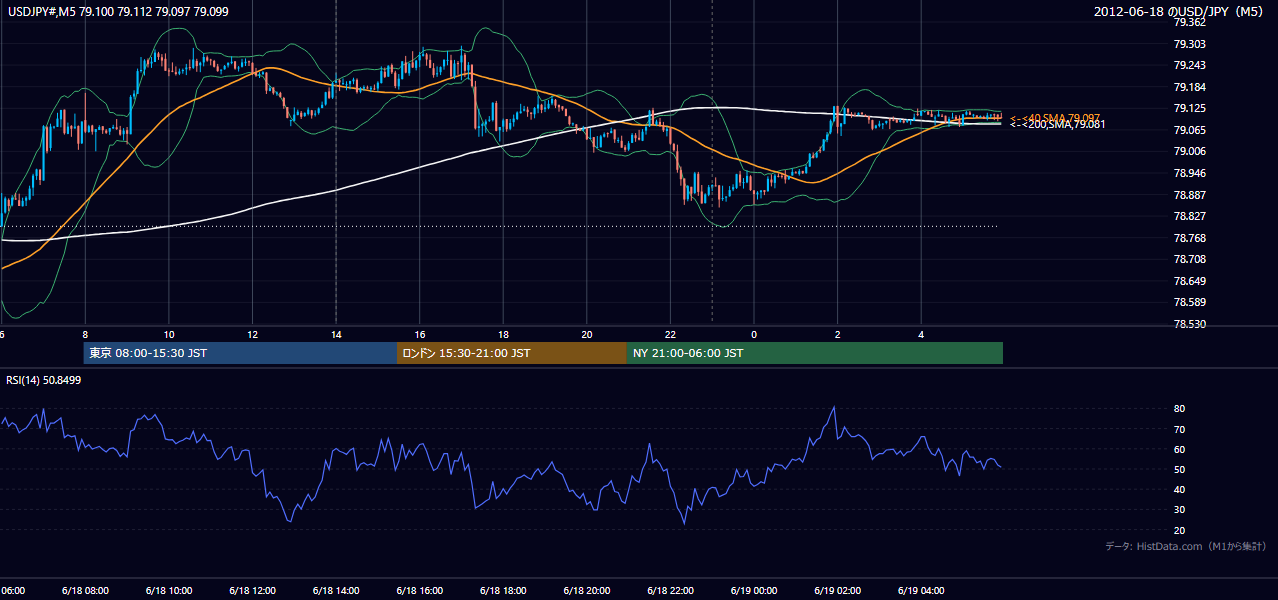
Task: Select price axis label 78.827
Action: coord(1189,216)
